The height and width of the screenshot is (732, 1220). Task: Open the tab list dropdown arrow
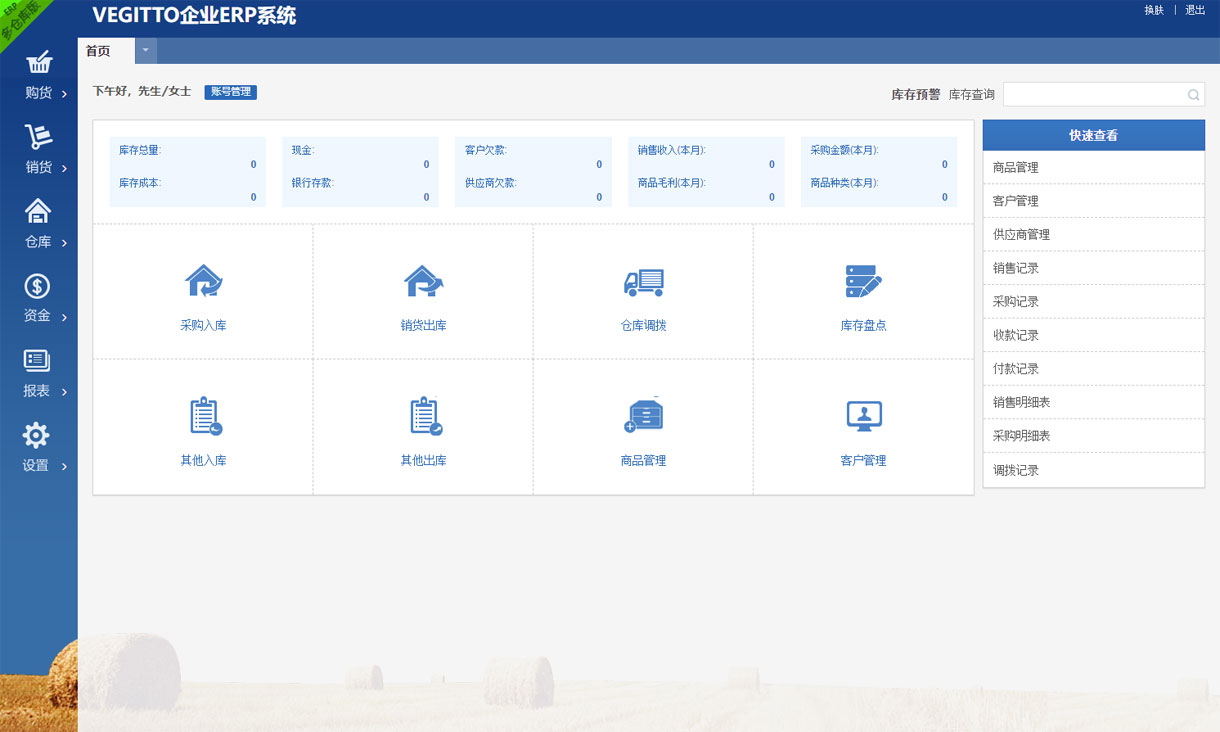click(x=145, y=50)
